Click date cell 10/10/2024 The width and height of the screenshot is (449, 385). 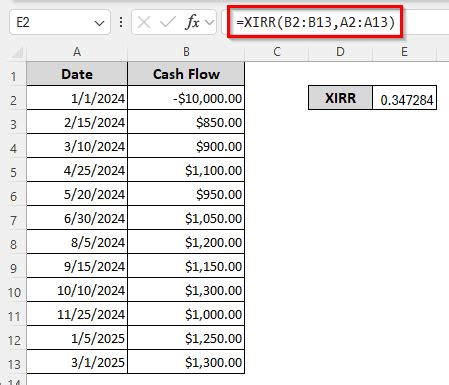click(77, 290)
